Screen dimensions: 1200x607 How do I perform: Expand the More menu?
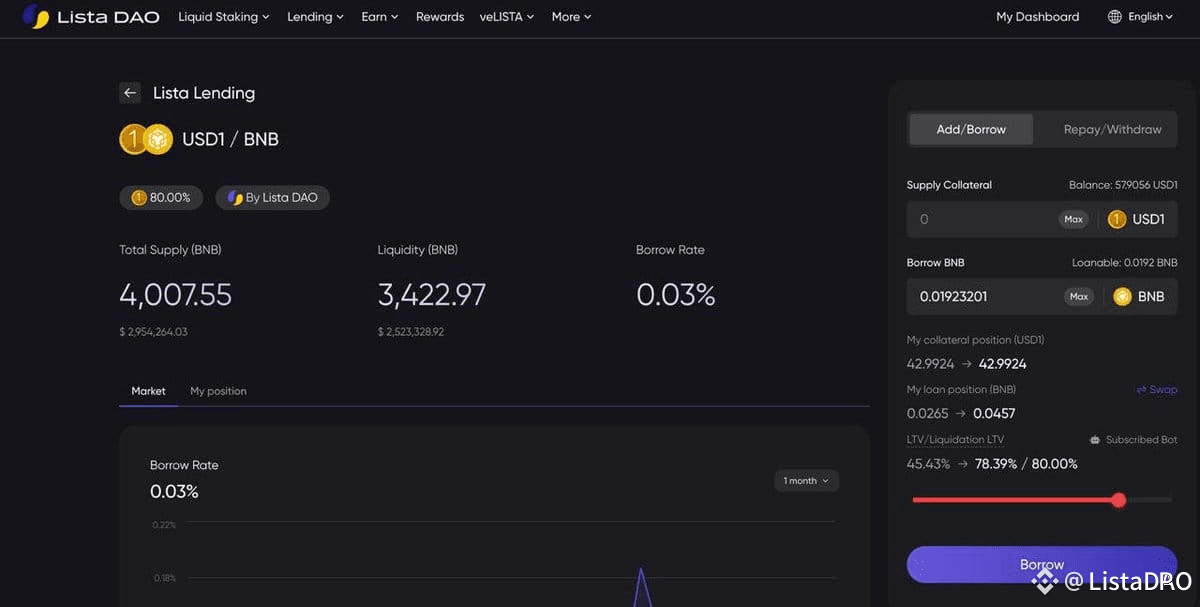tap(571, 17)
